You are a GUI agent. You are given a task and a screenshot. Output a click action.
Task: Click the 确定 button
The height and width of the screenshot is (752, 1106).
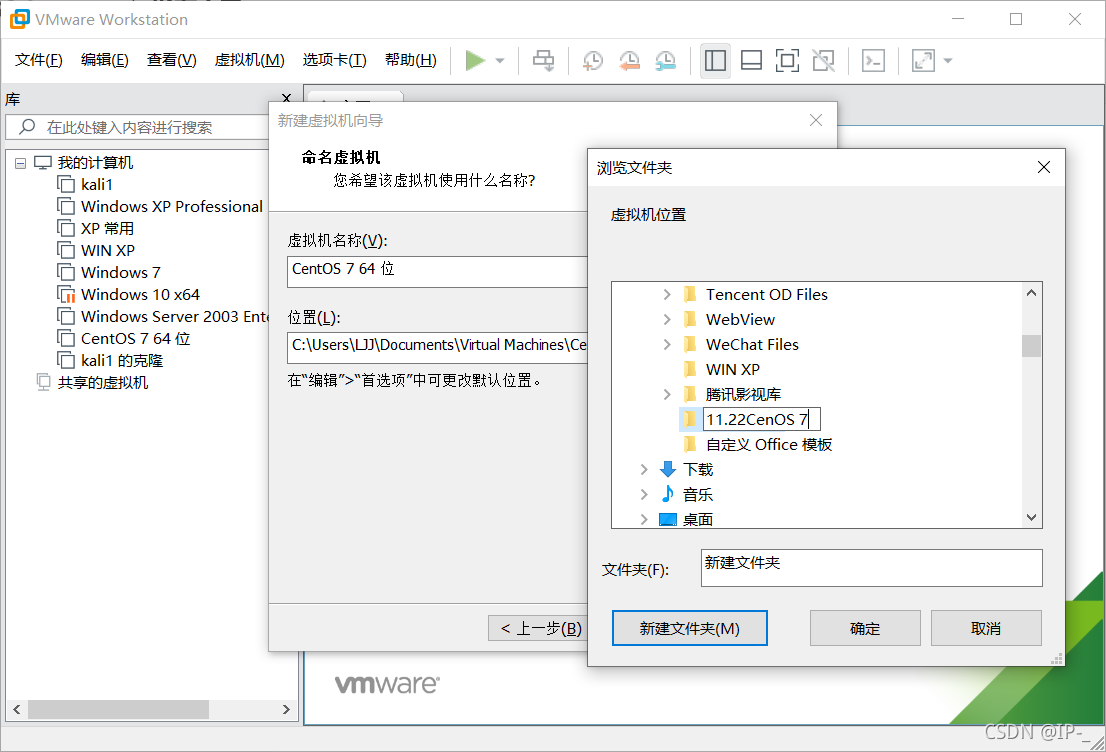[865, 628]
